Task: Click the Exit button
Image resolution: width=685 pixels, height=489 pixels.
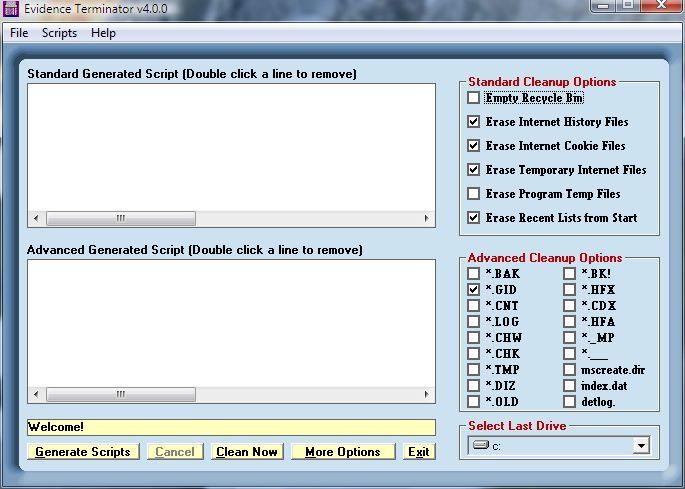Action: point(419,452)
